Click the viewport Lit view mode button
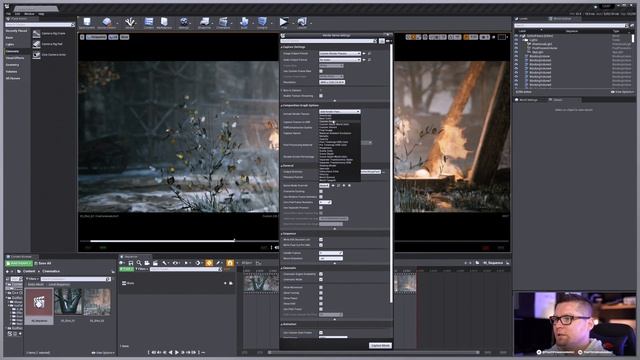Viewport: 640px width, 360px height. point(113,37)
